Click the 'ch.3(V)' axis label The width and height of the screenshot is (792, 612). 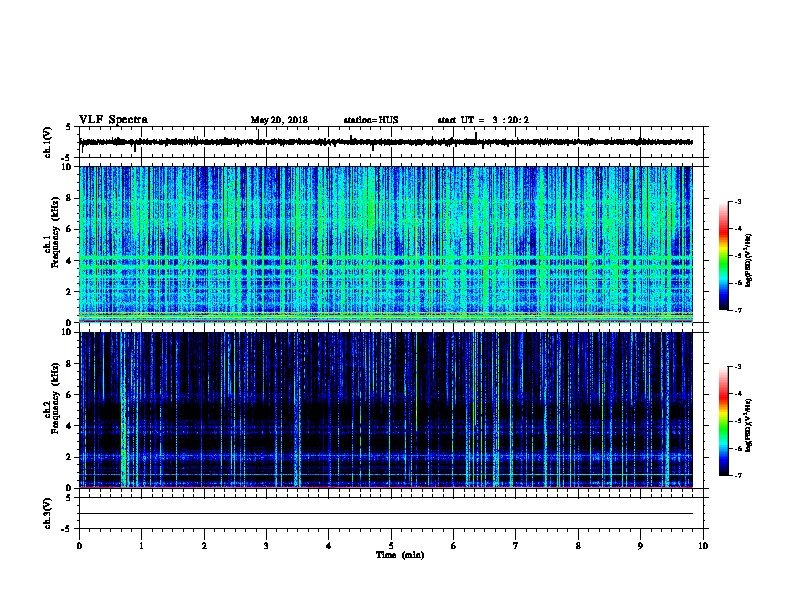coord(47,513)
